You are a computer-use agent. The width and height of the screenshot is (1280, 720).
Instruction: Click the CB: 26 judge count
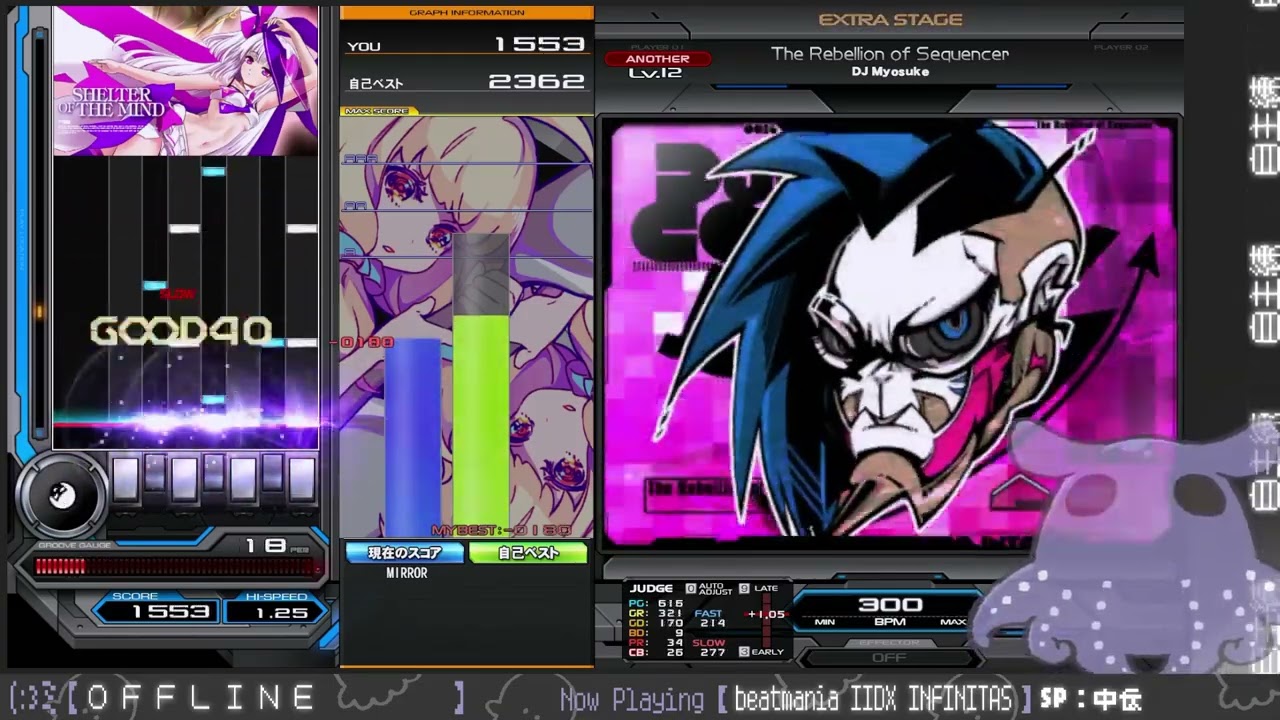pos(656,653)
